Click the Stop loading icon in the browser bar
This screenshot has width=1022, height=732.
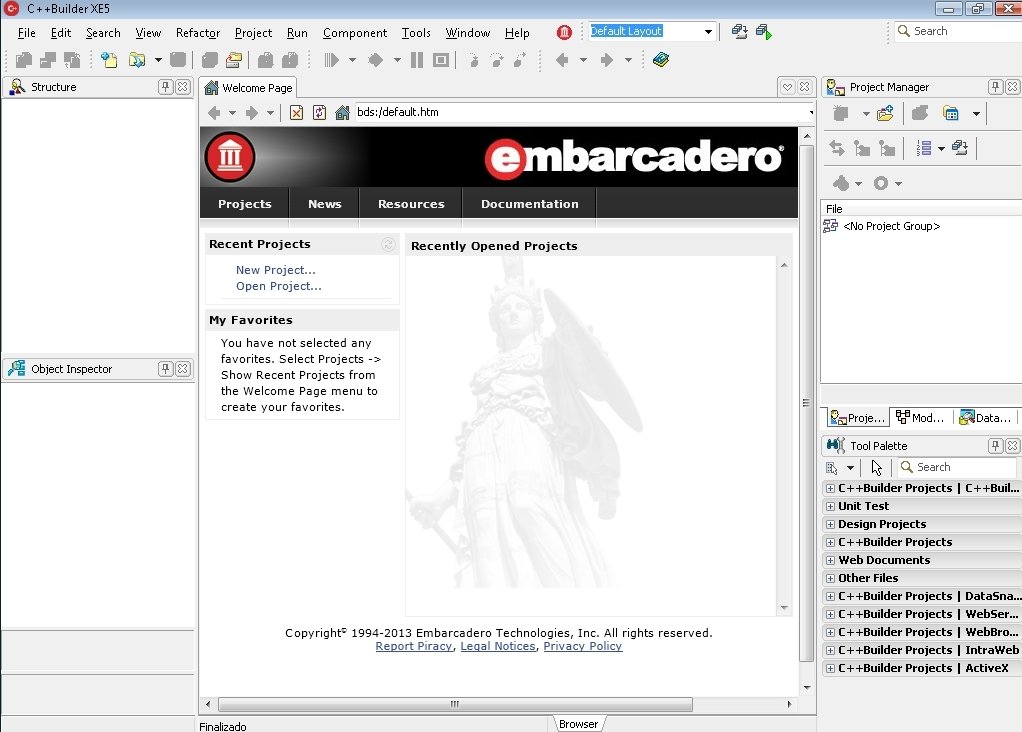coord(297,113)
